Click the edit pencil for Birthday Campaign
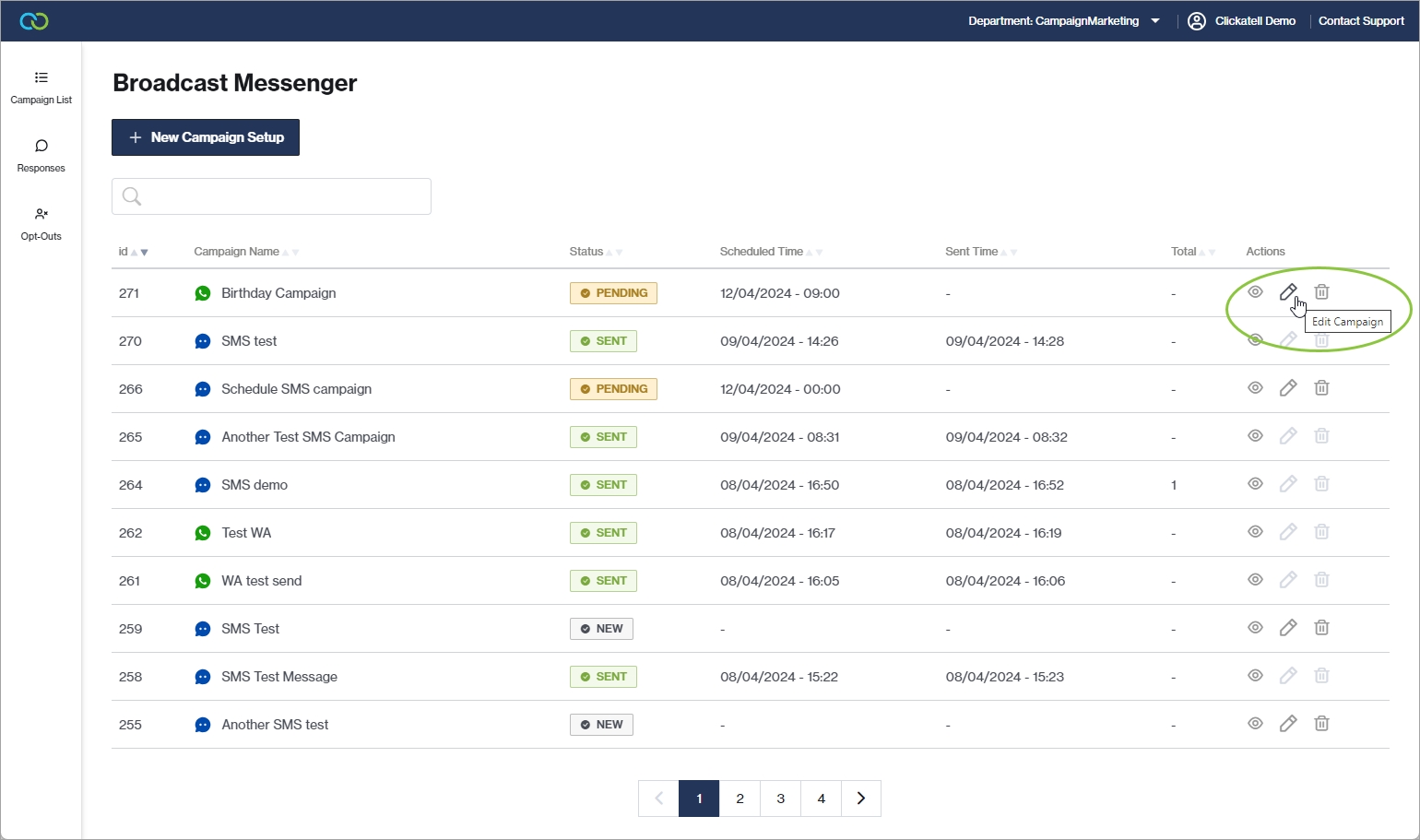Image resolution: width=1420 pixels, height=840 pixels. (x=1287, y=292)
